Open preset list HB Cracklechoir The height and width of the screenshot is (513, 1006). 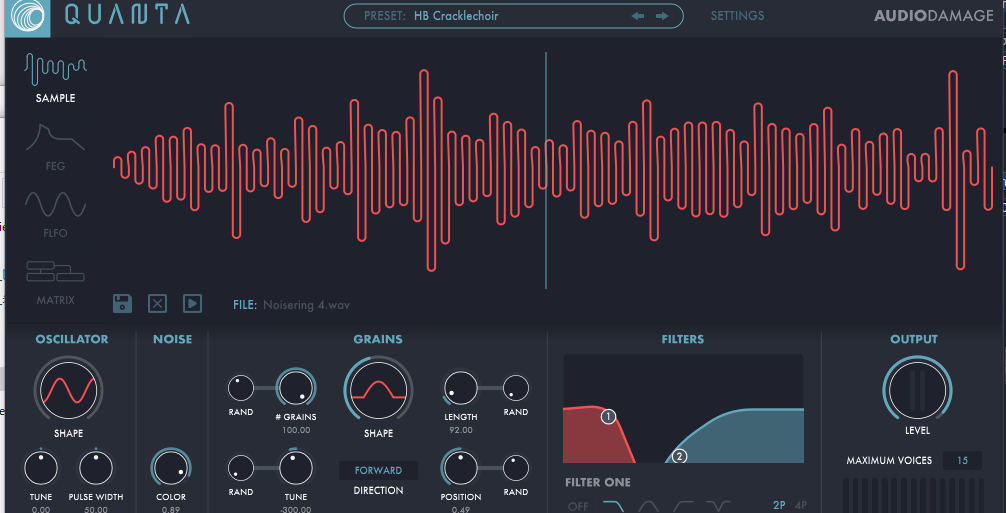(456, 16)
